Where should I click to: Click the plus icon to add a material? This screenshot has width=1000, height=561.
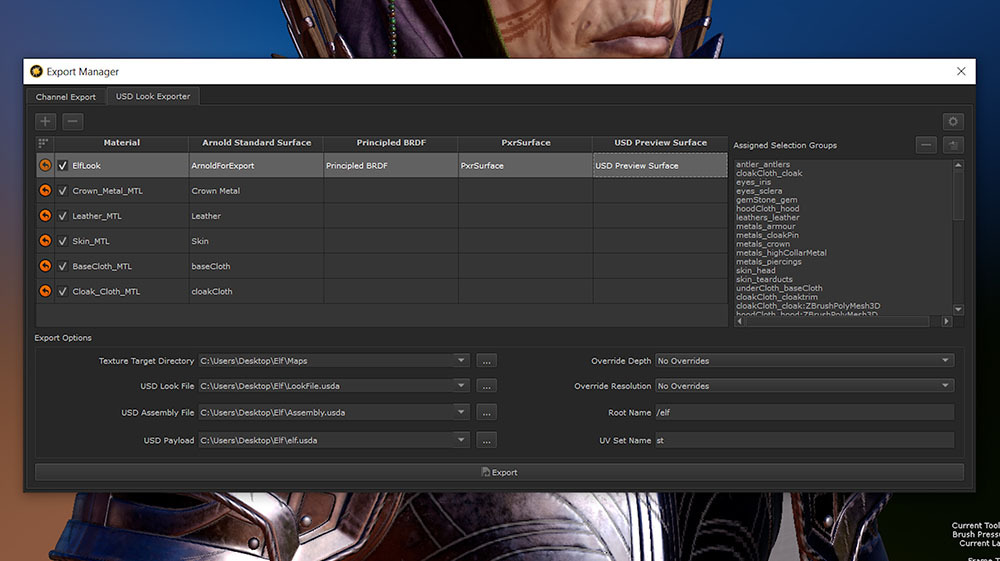tap(45, 121)
